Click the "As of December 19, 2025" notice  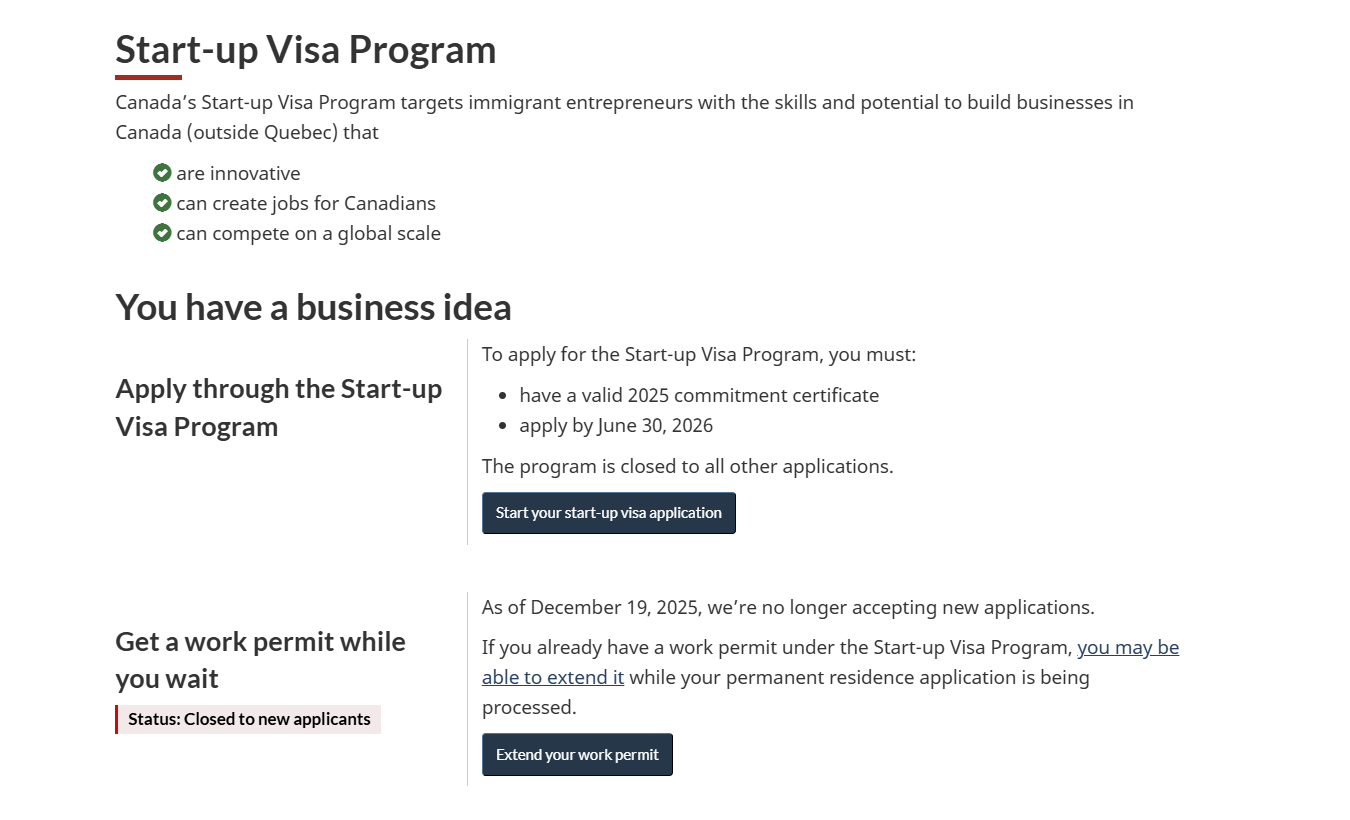pos(787,607)
